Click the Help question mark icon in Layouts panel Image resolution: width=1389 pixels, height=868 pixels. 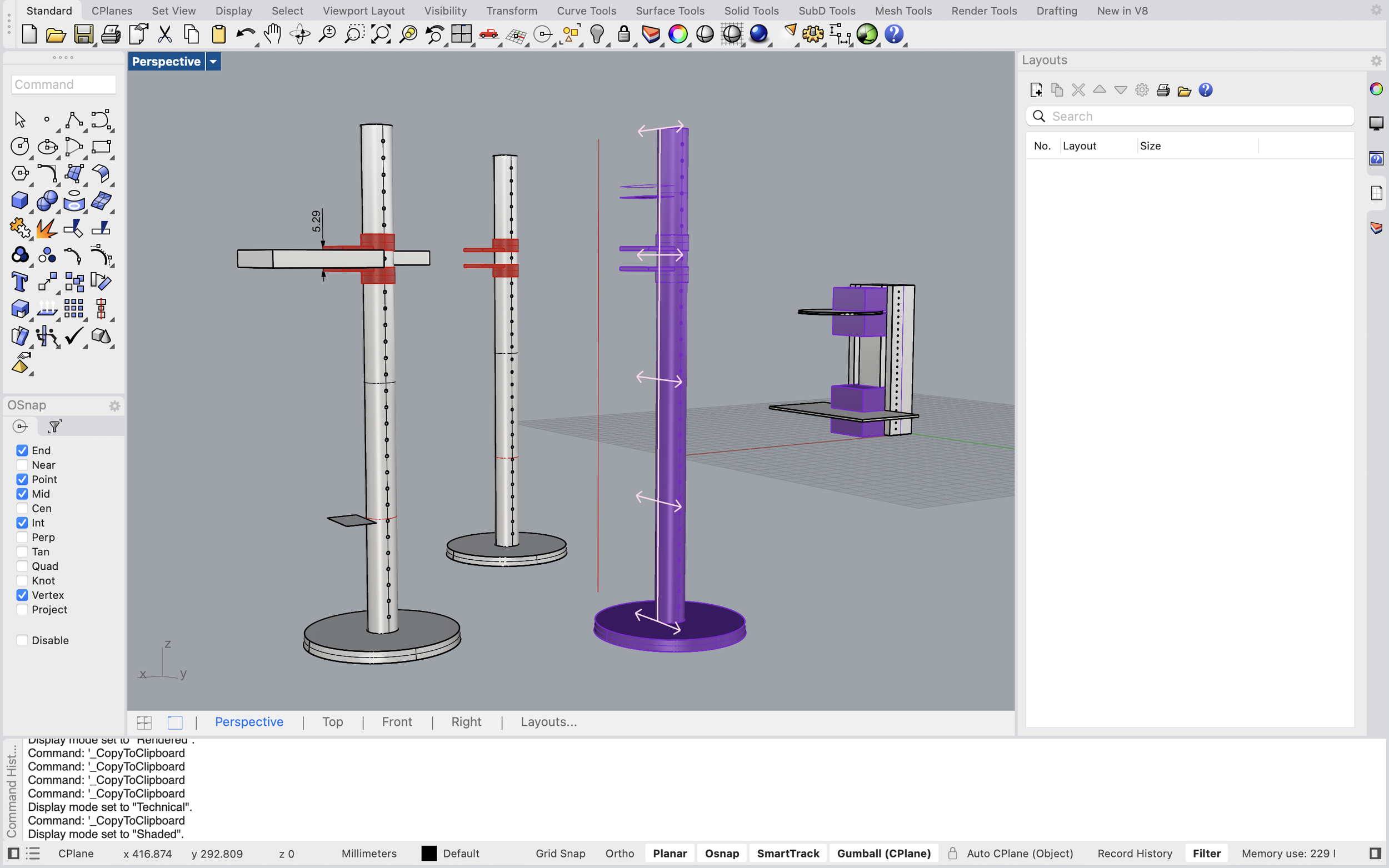(x=1205, y=90)
